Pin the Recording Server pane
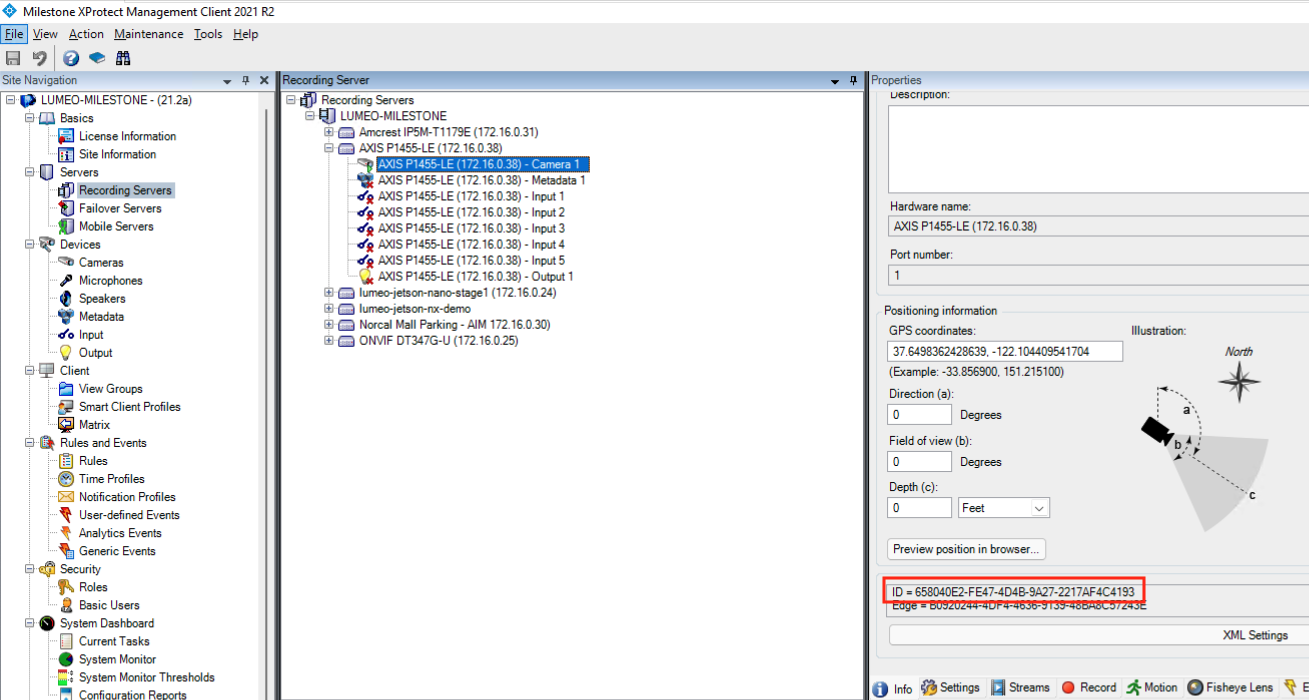This screenshot has width=1309, height=700. (853, 80)
